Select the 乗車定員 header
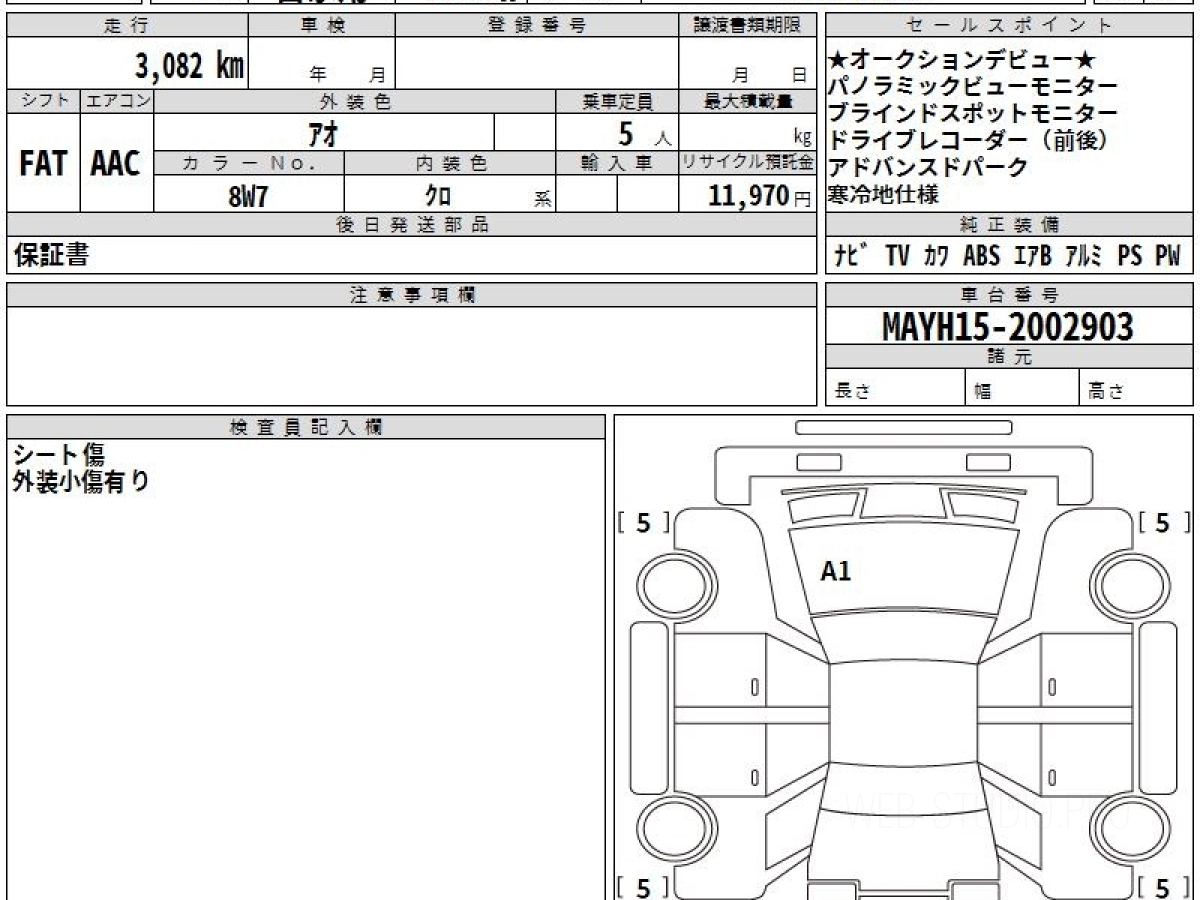The width and height of the screenshot is (1200, 900). coord(617,101)
